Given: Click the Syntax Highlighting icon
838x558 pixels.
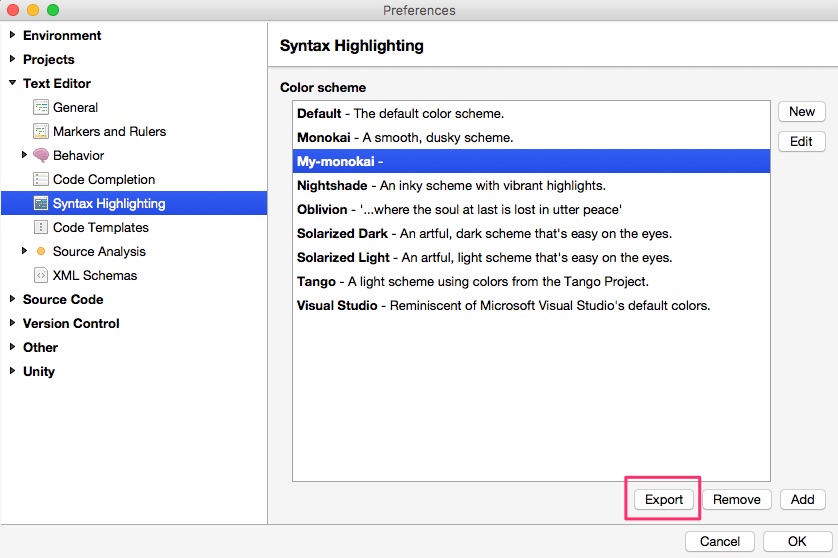Looking at the screenshot, I should [41, 204].
